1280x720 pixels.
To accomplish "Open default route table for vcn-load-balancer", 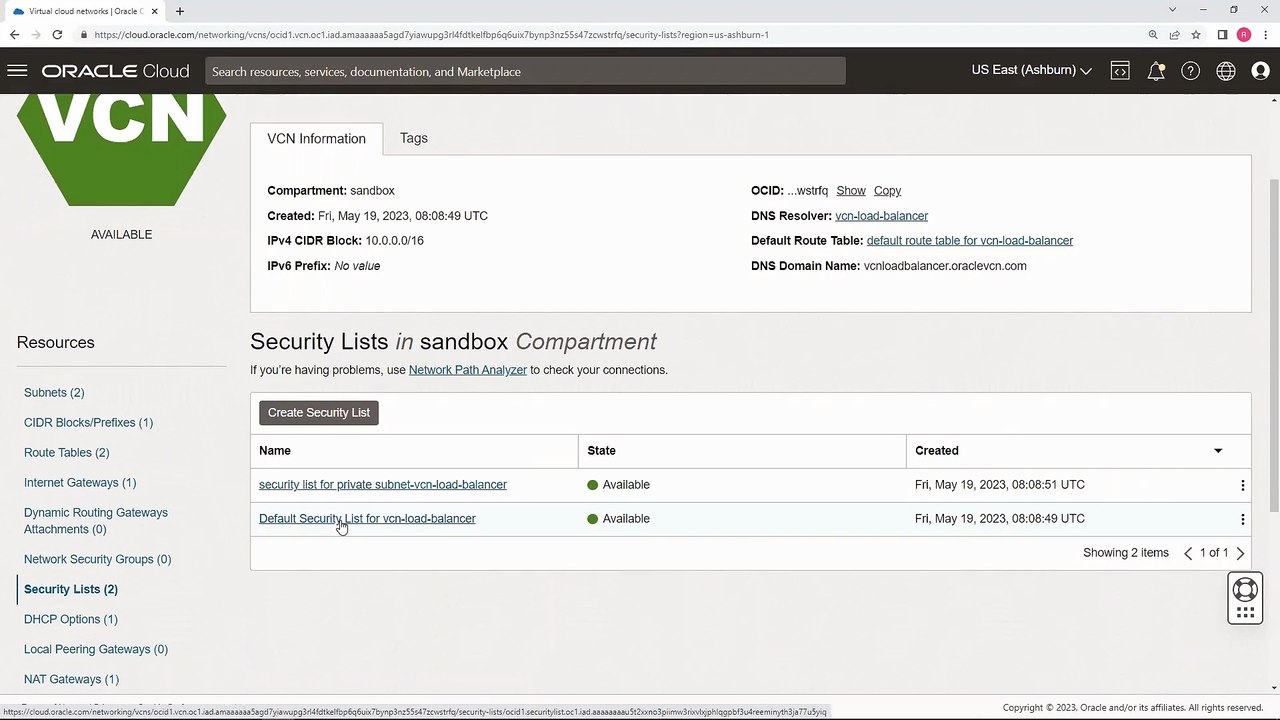I will [969, 241].
